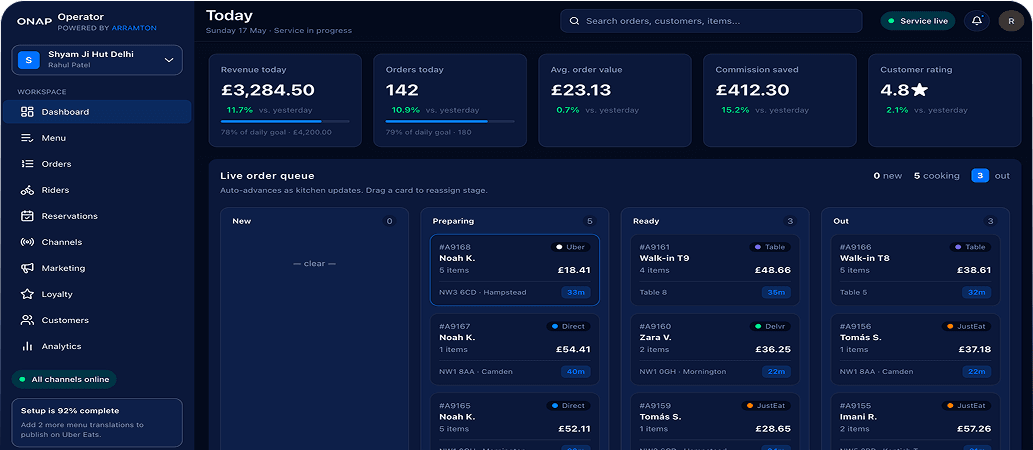Viewport: 1033px width, 450px height.
Task: Click the Analytics bar chart icon
Action: [27, 347]
